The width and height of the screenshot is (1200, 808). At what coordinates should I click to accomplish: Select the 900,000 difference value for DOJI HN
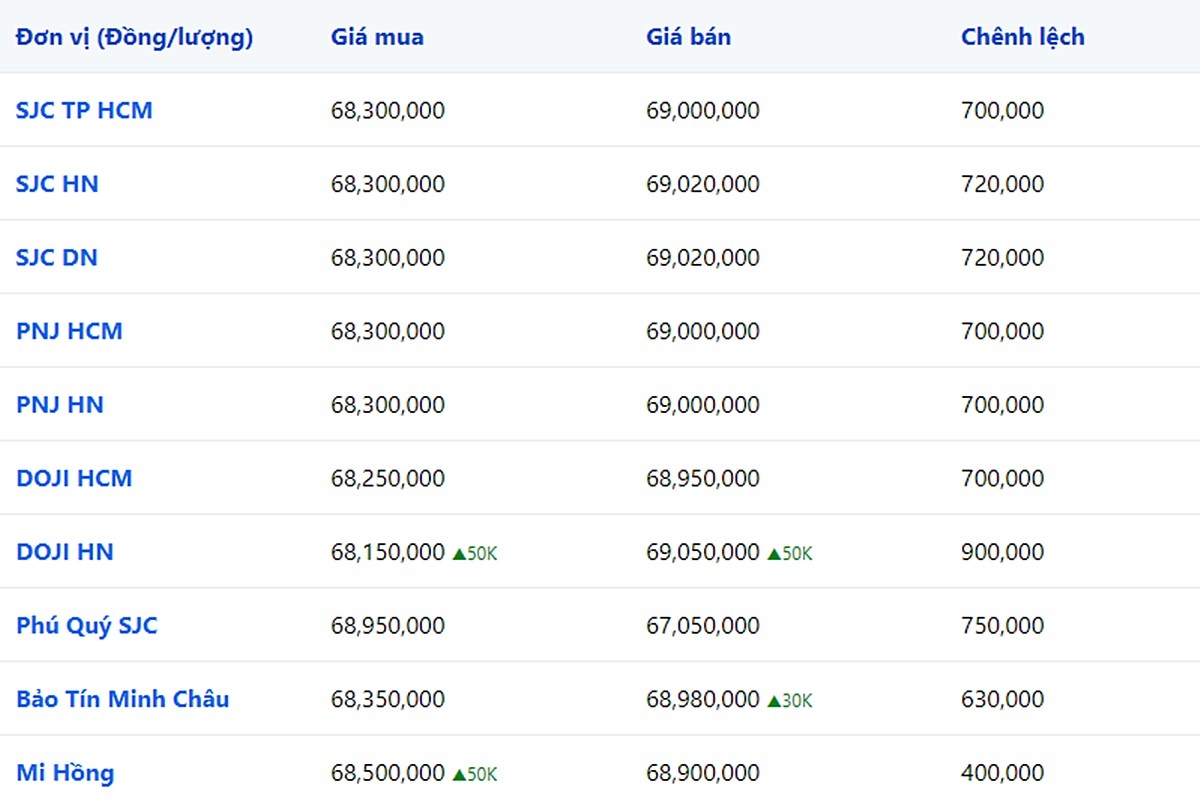(x=1002, y=552)
